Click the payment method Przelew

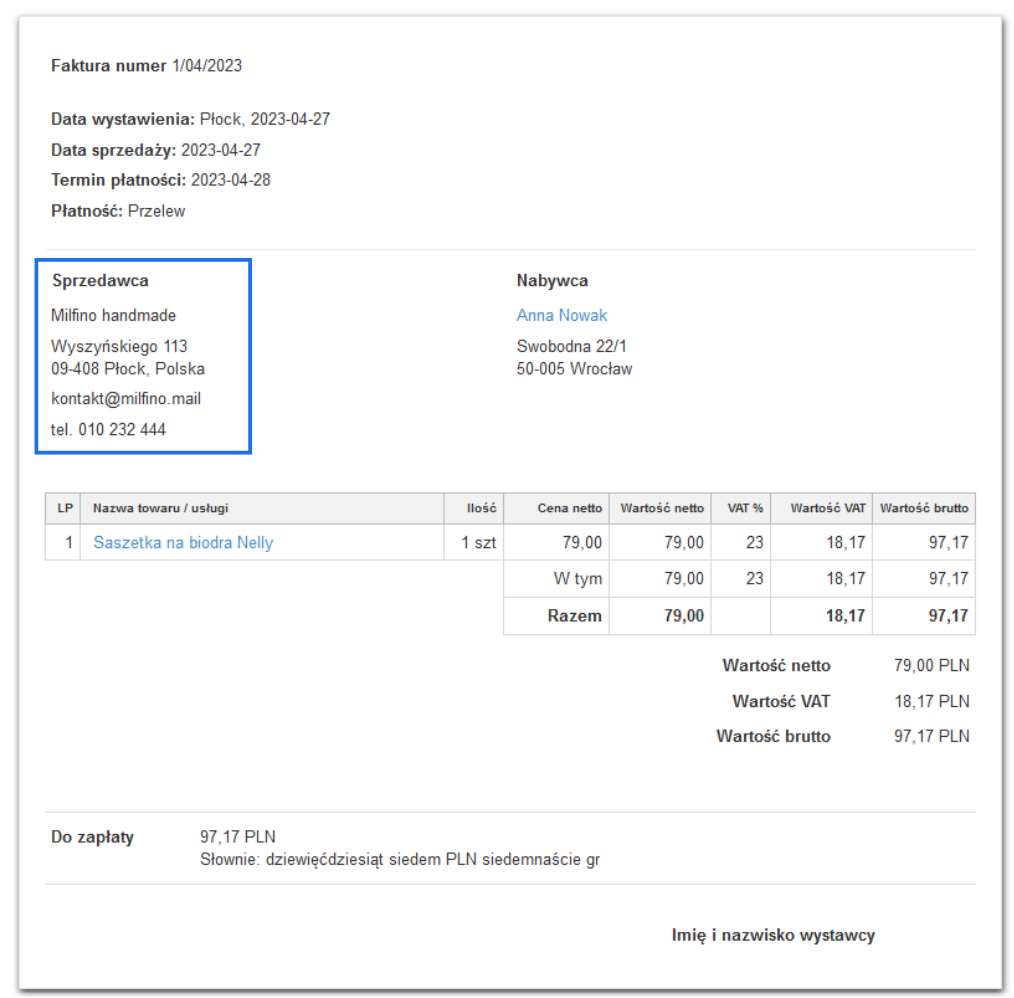tap(156, 211)
